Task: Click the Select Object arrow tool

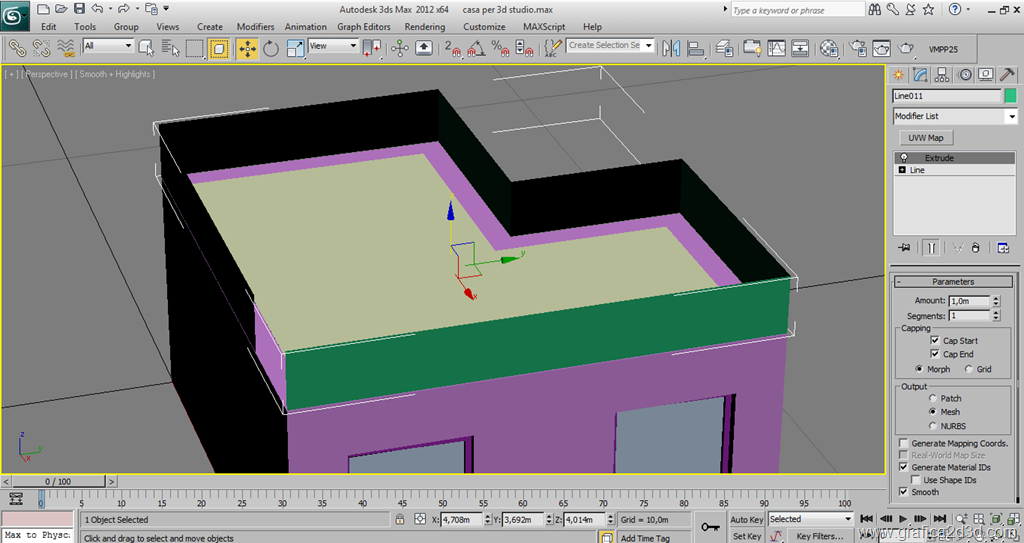Action: point(146,47)
